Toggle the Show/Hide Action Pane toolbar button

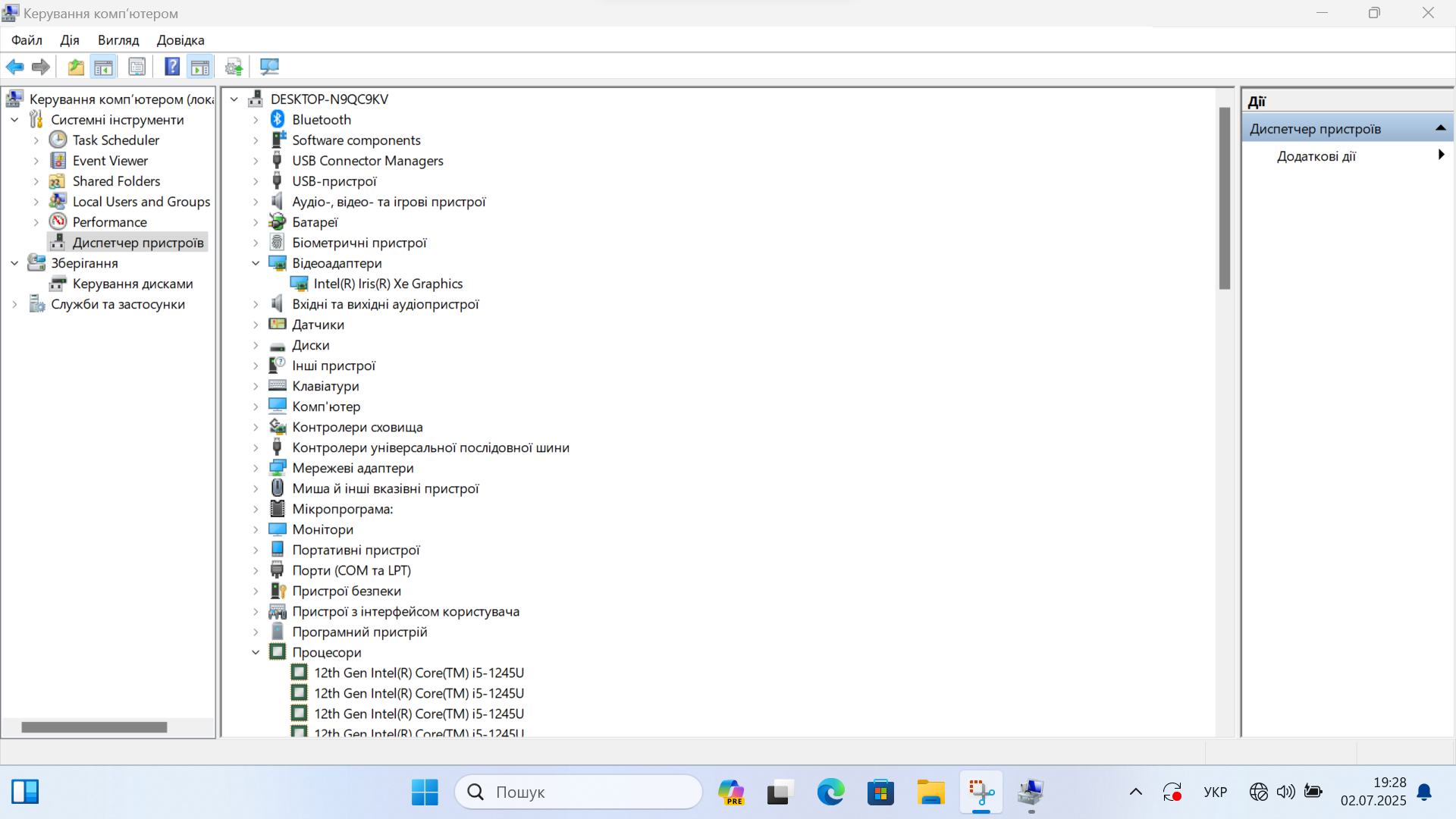click(200, 67)
